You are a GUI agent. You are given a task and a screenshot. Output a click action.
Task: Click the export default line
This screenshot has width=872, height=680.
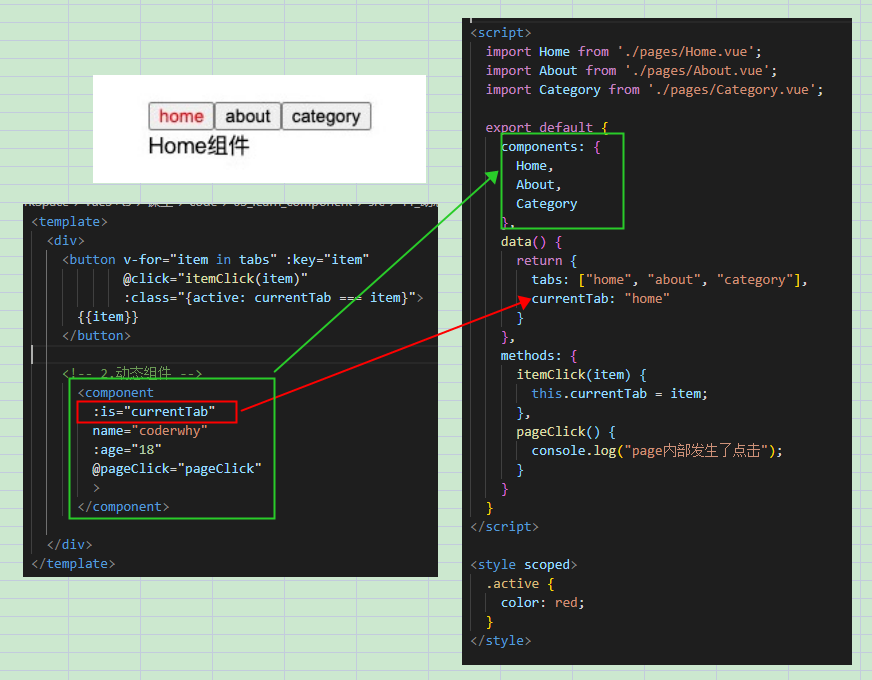point(547,127)
